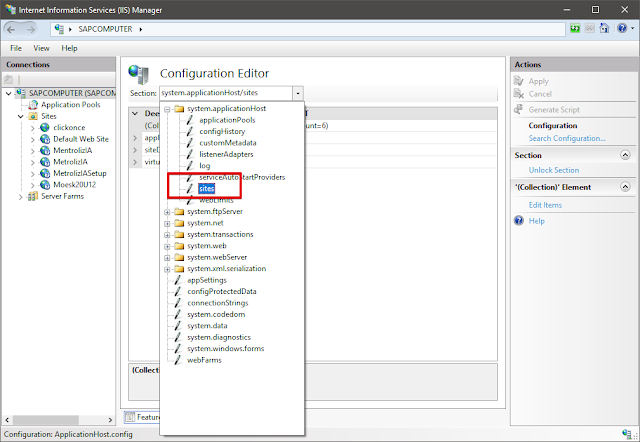The height and width of the screenshot is (442, 640).
Task: Open the Help menu
Action: point(69,48)
